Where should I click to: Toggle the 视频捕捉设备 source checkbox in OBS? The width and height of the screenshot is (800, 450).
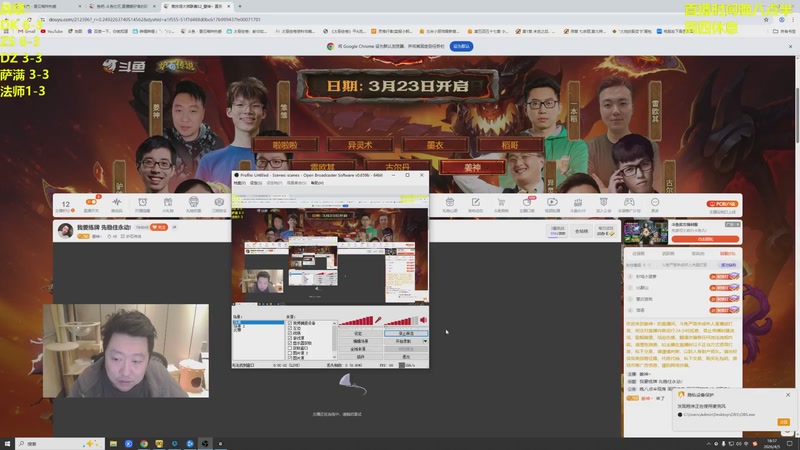click(290, 323)
